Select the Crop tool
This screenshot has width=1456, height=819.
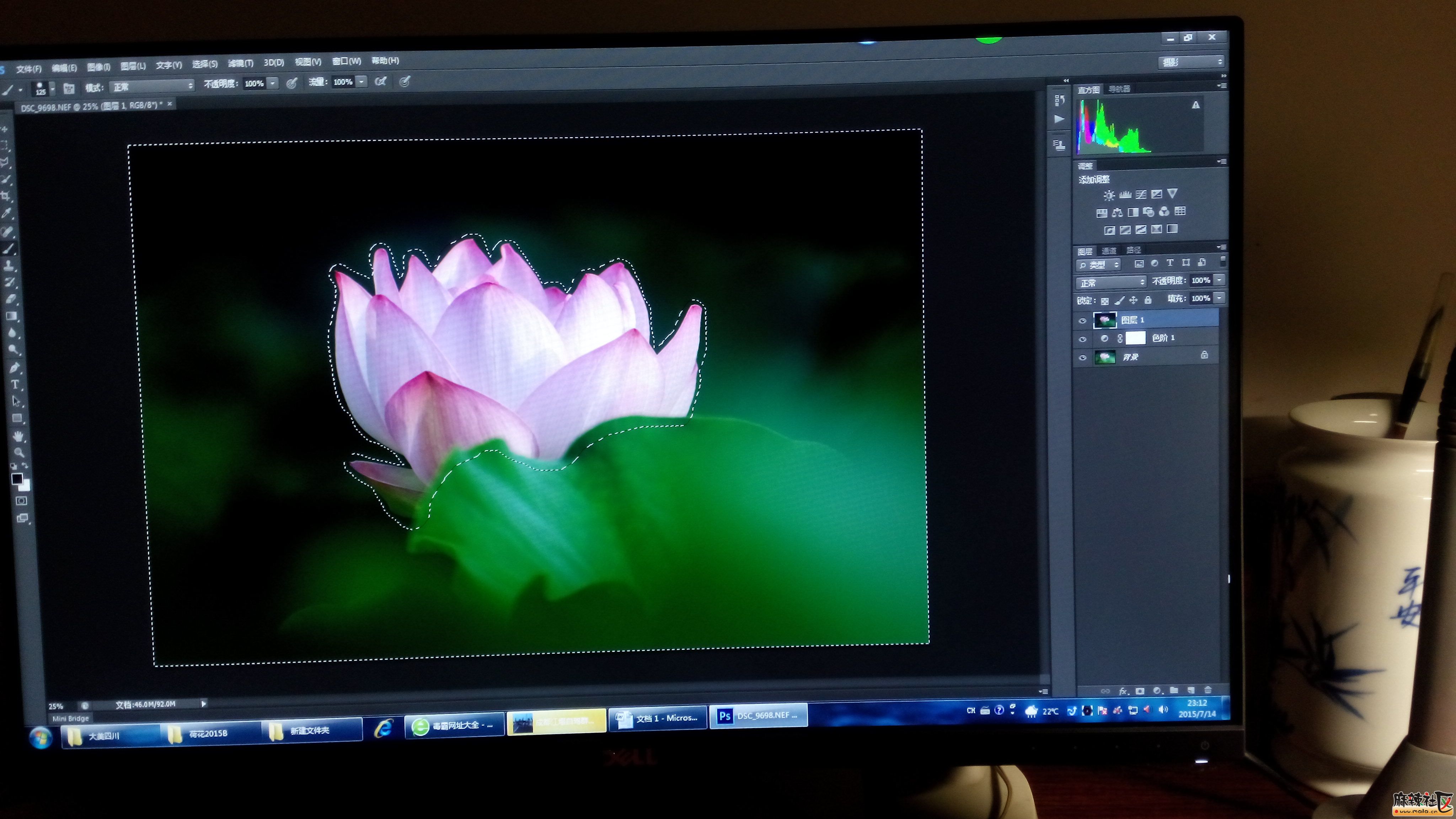5,196
